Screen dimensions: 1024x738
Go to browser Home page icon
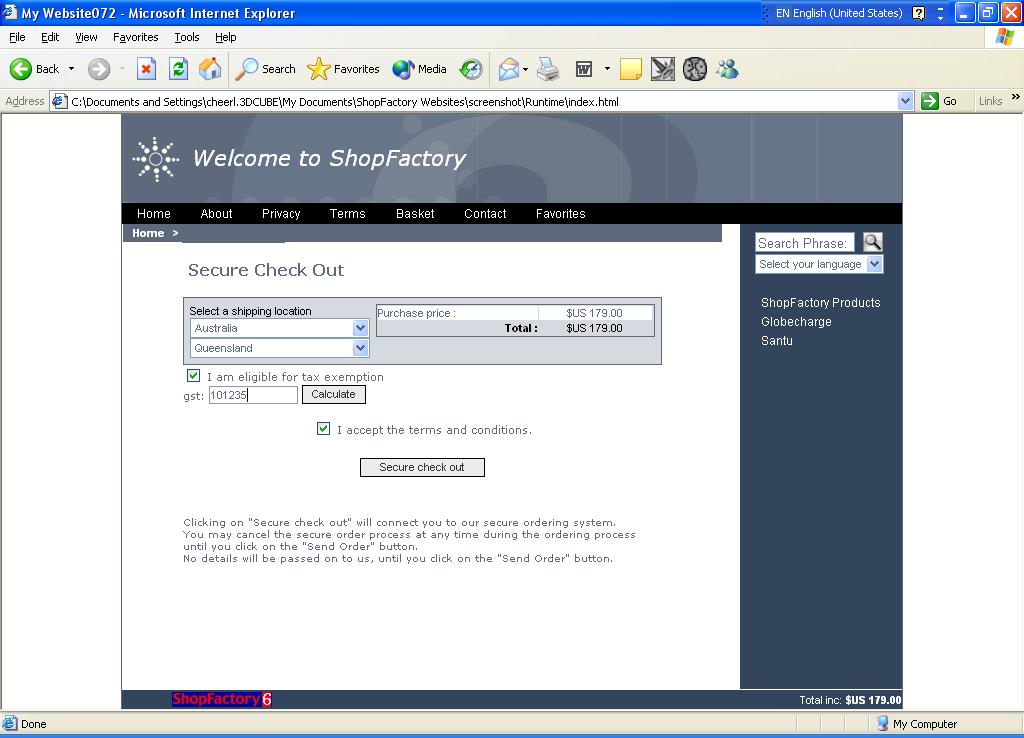[210, 69]
